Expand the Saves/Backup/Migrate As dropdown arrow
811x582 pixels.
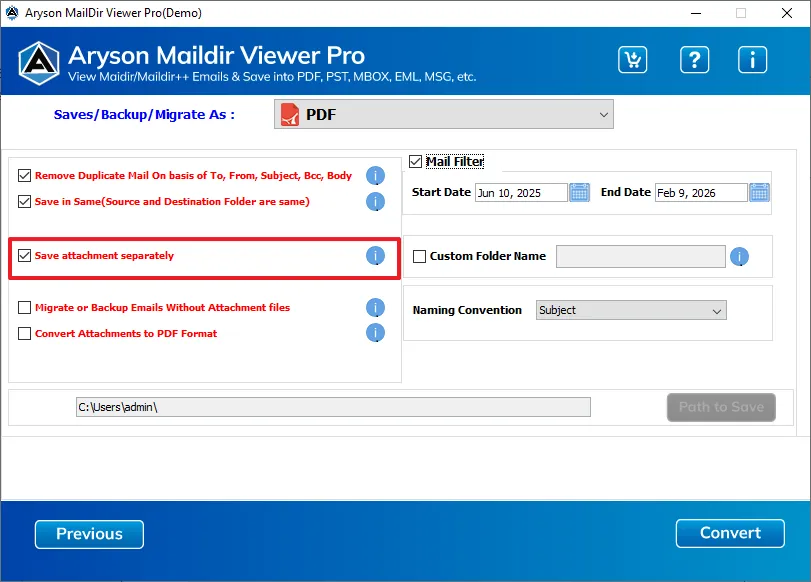(x=603, y=115)
